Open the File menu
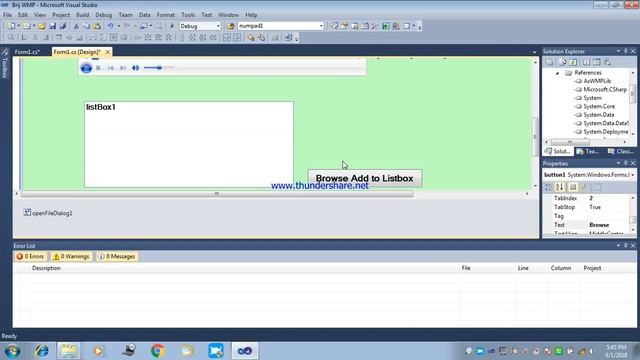The width and height of the screenshot is (640, 360). point(7,15)
